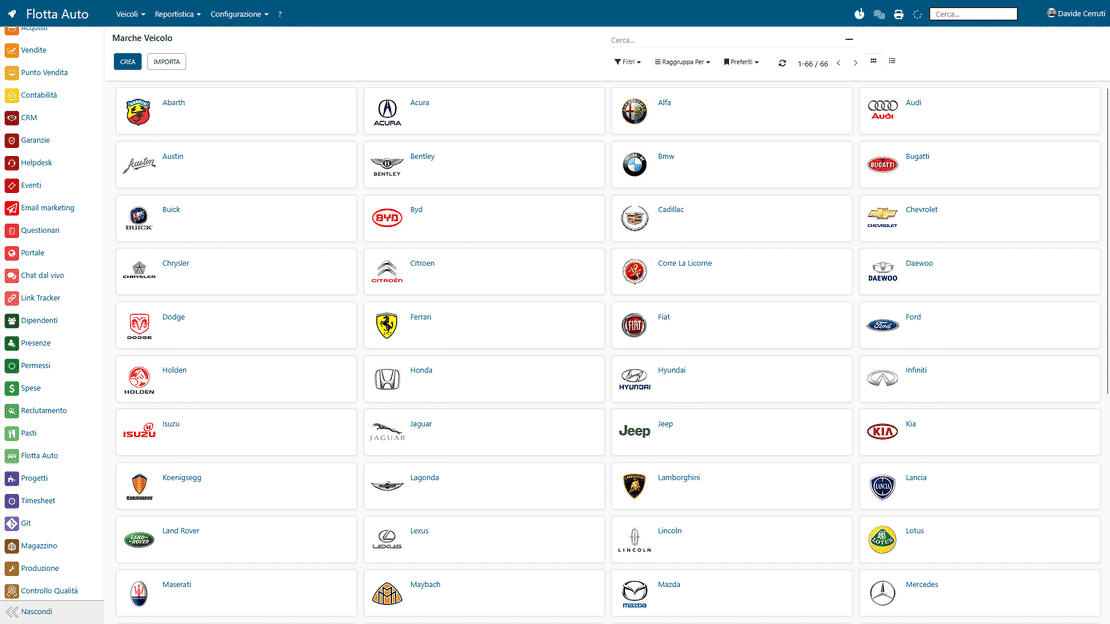Open the Produzione sidebar link
Image resolution: width=1110 pixels, height=624 pixels.
coord(40,569)
